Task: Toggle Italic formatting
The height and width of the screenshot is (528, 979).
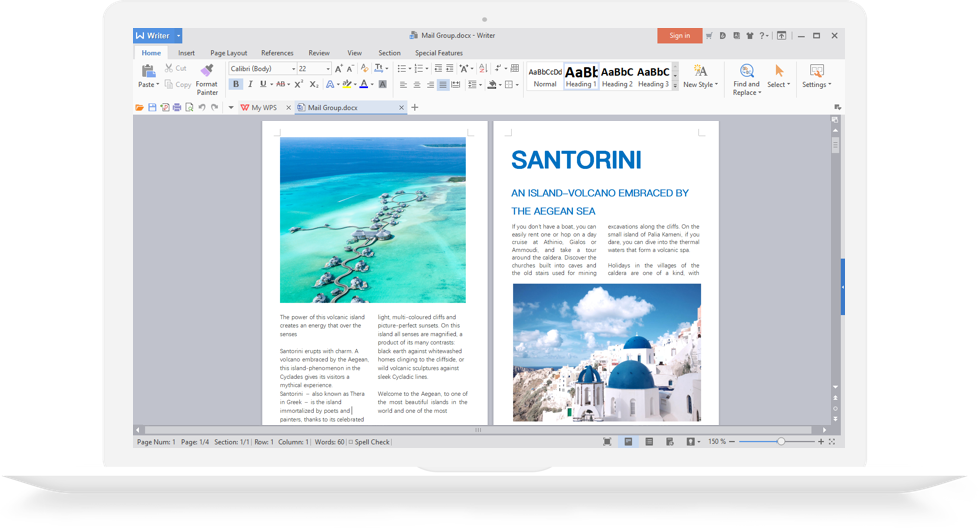Action: [x=250, y=85]
